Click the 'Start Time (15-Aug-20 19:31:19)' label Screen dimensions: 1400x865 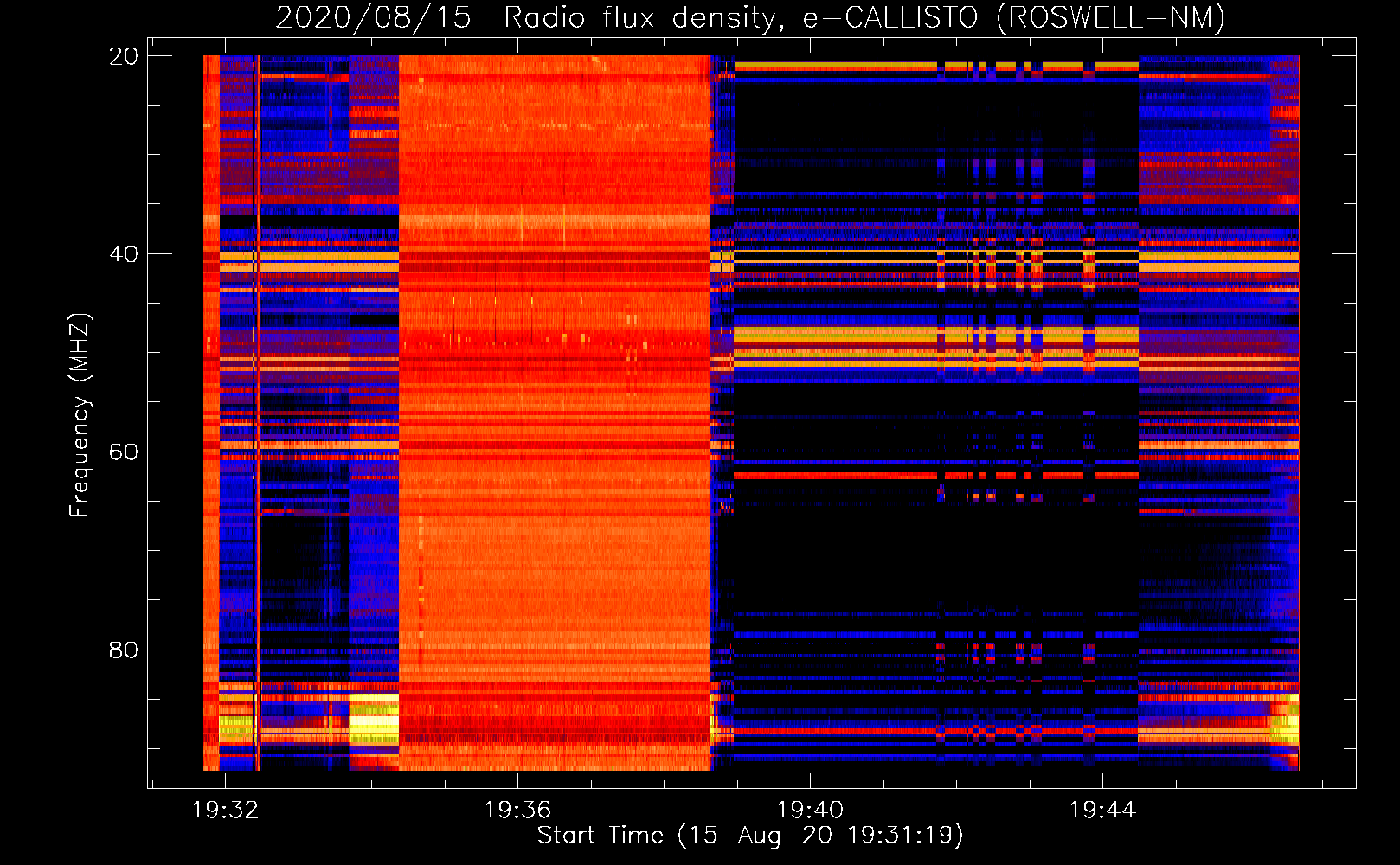750,836
